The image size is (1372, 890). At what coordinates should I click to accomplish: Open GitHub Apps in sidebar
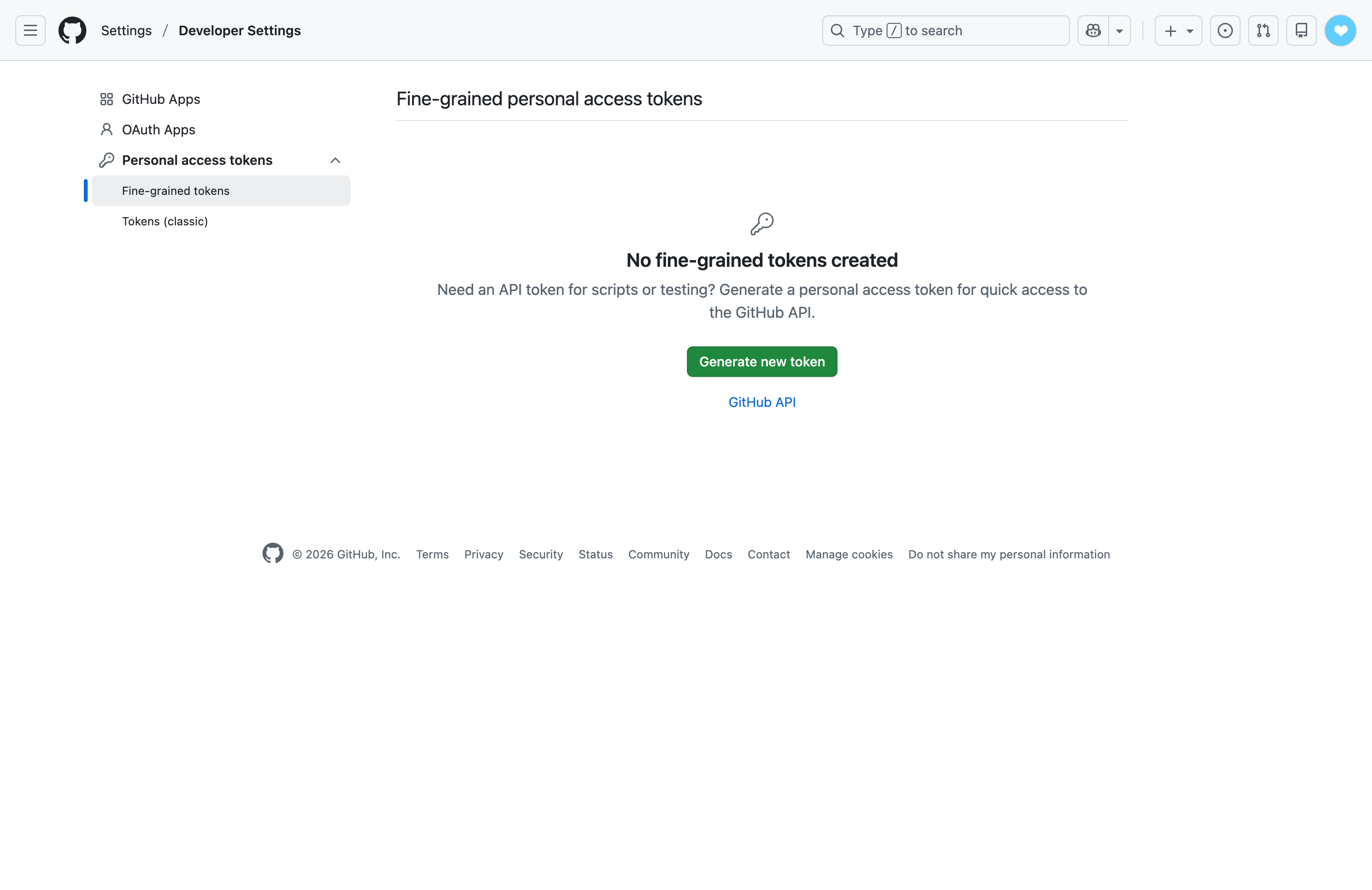161,99
